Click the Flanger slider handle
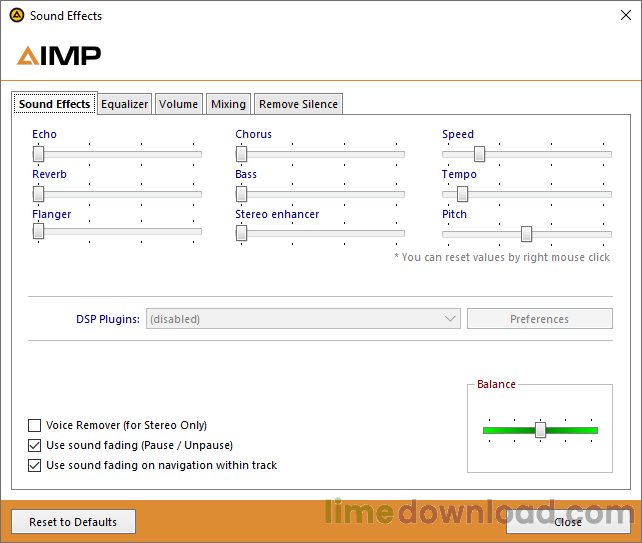The width and height of the screenshot is (642, 543). click(38, 231)
